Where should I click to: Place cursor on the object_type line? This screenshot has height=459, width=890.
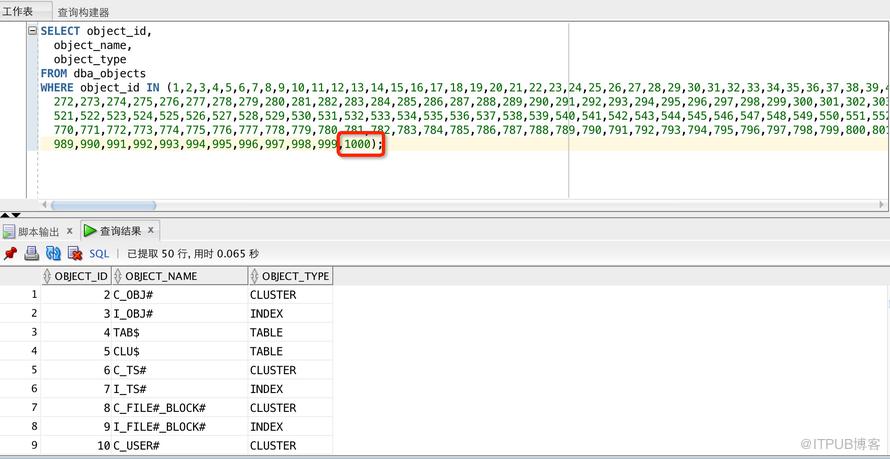tap(90, 60)
